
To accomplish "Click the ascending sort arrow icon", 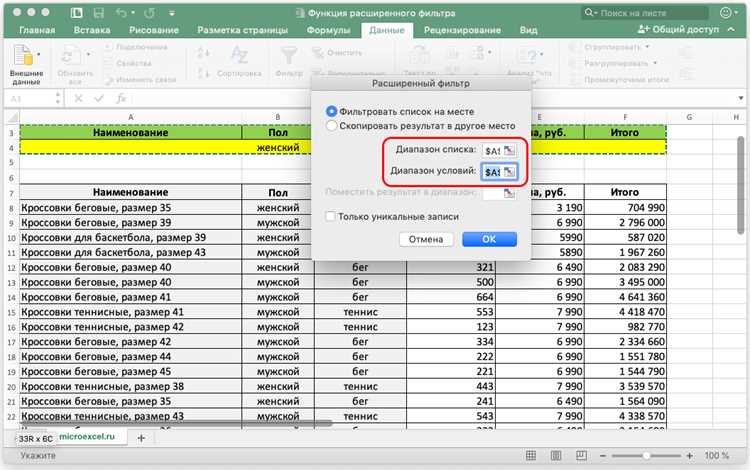I will click(203, 52).
